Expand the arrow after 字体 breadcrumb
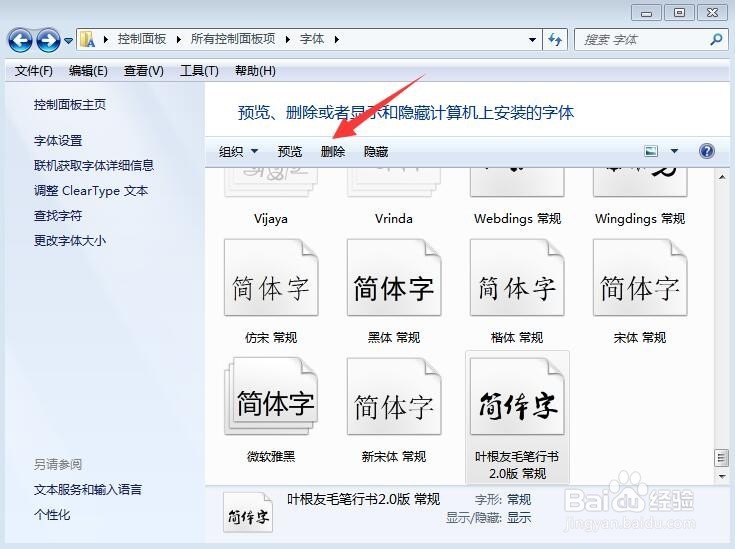This screenshot has width=735, height=549. pos(337,39)
